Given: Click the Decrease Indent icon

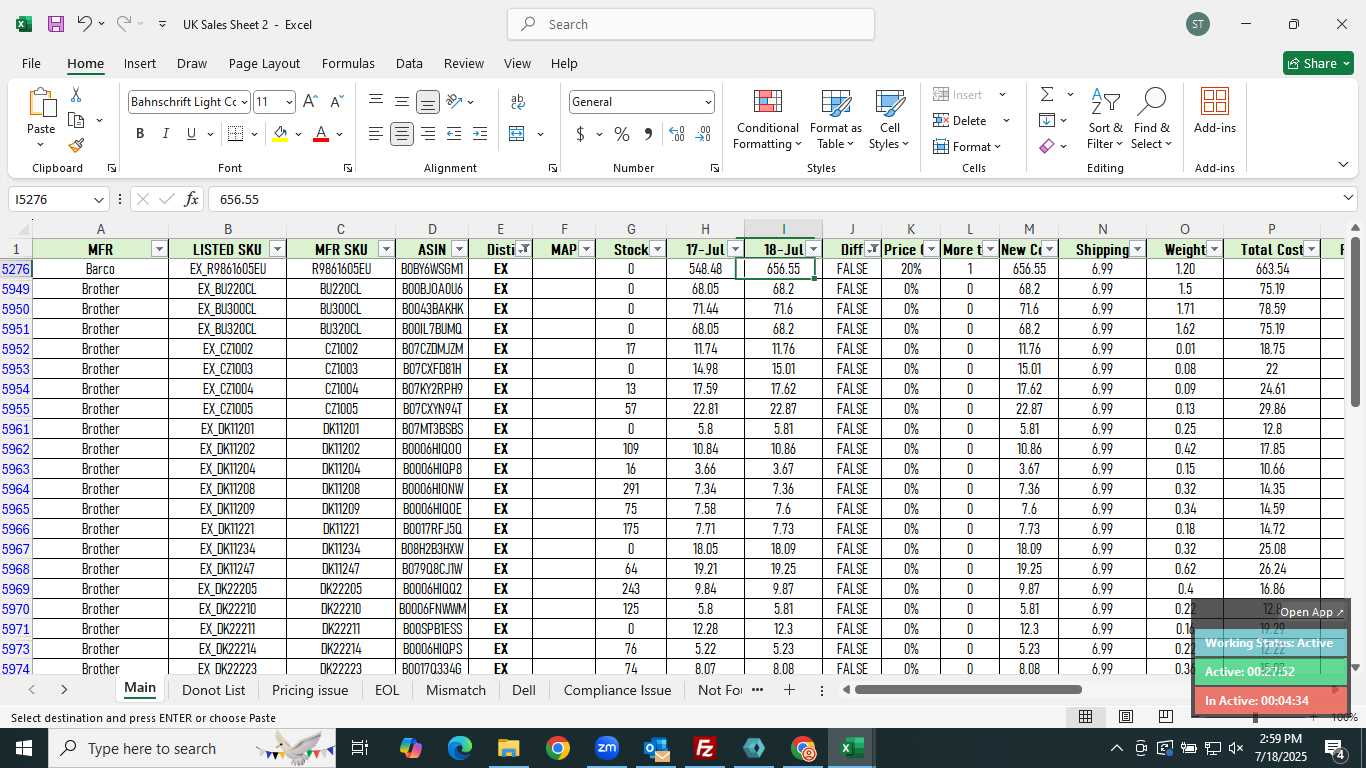Looking at the screenshot, I should [454, 134].
